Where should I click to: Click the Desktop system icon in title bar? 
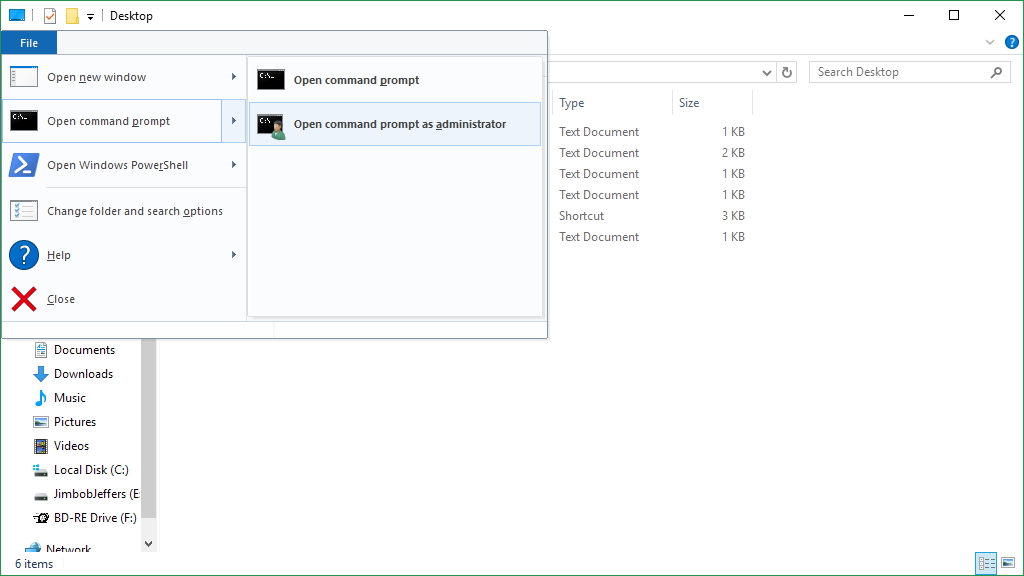[x=17, y=15]
